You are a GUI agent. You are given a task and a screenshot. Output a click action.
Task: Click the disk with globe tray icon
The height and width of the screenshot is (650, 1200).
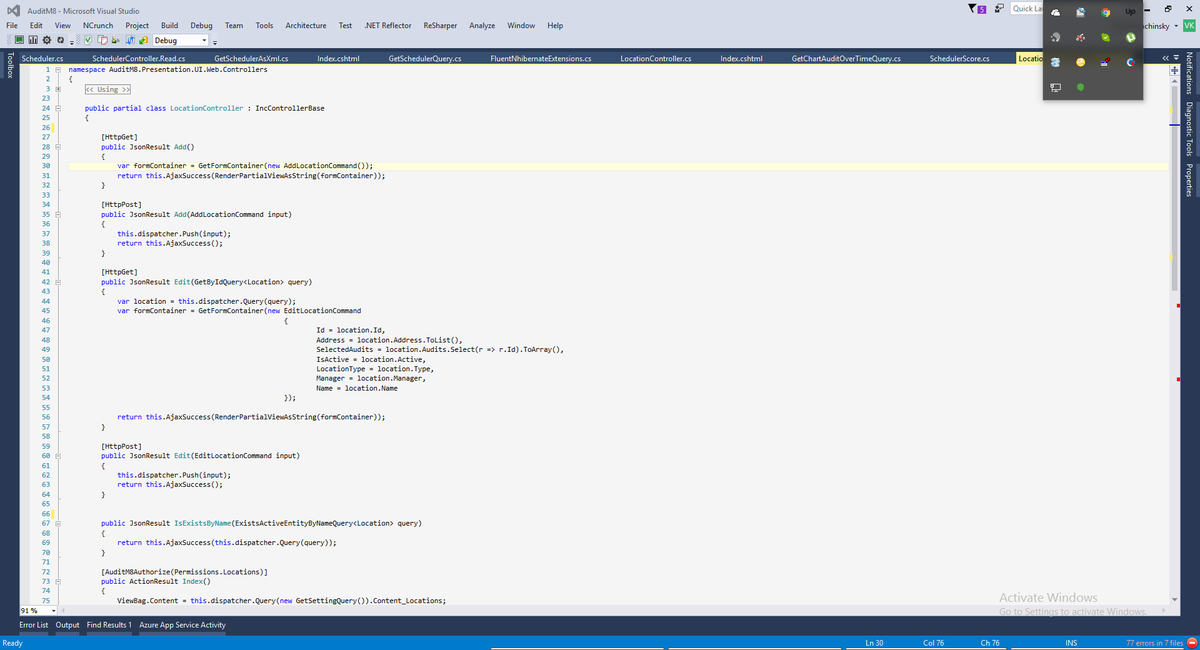(x=1081, y=12)
